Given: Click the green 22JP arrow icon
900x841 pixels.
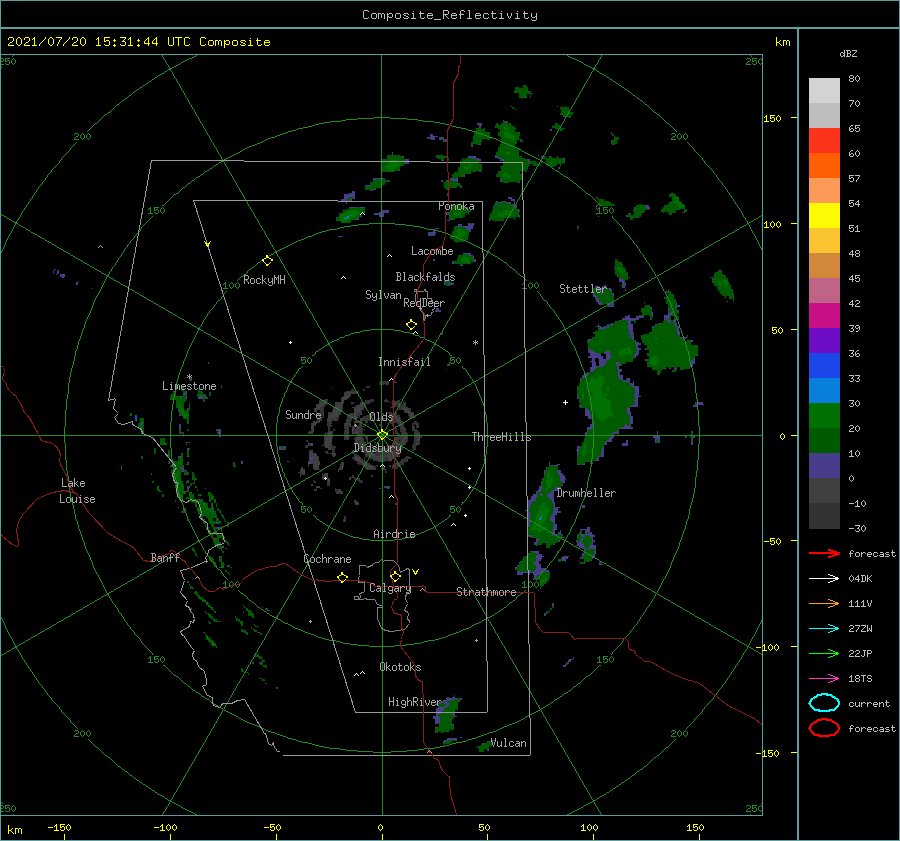Looking at the screenshot, I should [x=824, y=653].
